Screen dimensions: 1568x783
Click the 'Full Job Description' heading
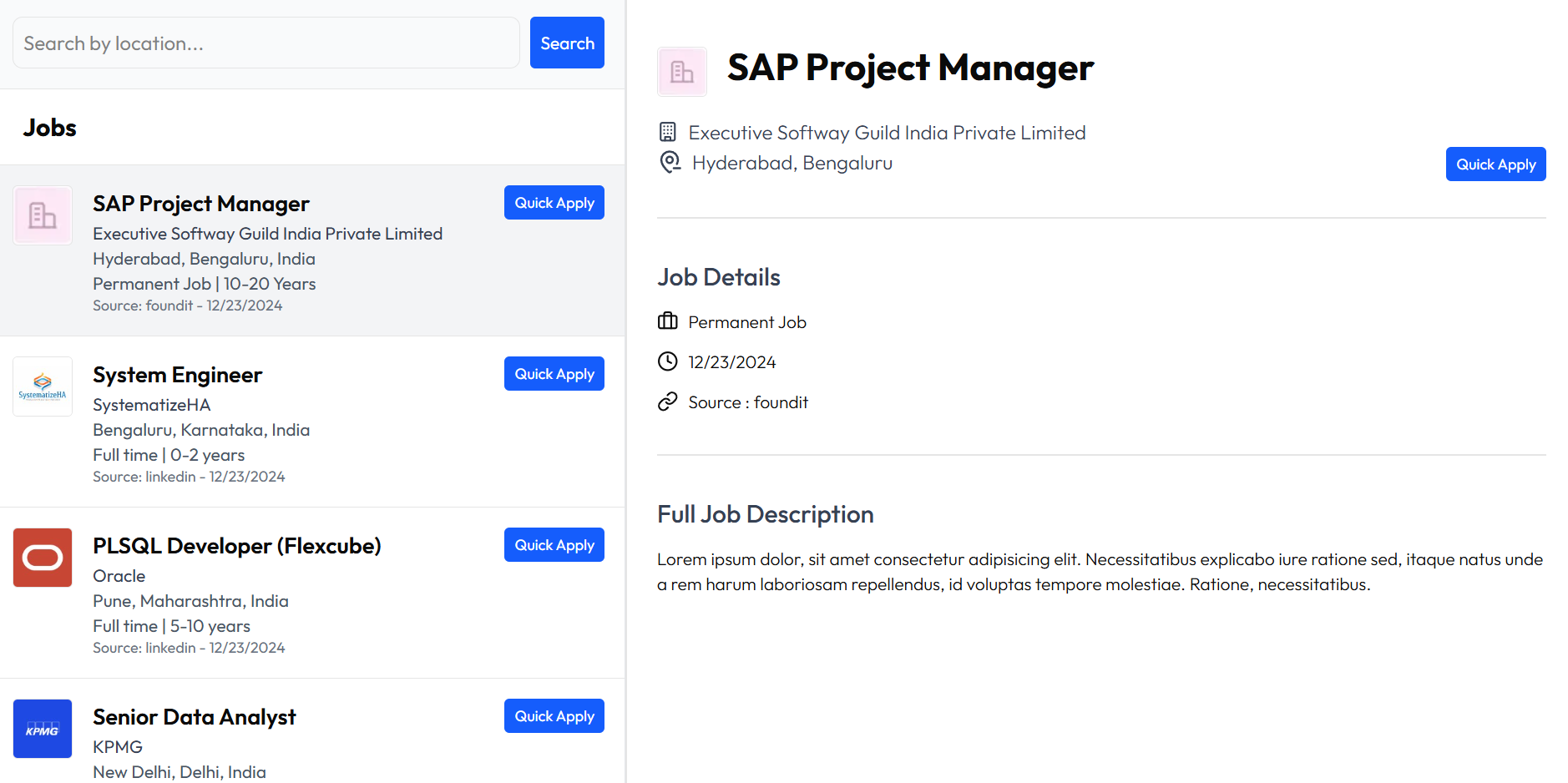[x=766, y=514]
